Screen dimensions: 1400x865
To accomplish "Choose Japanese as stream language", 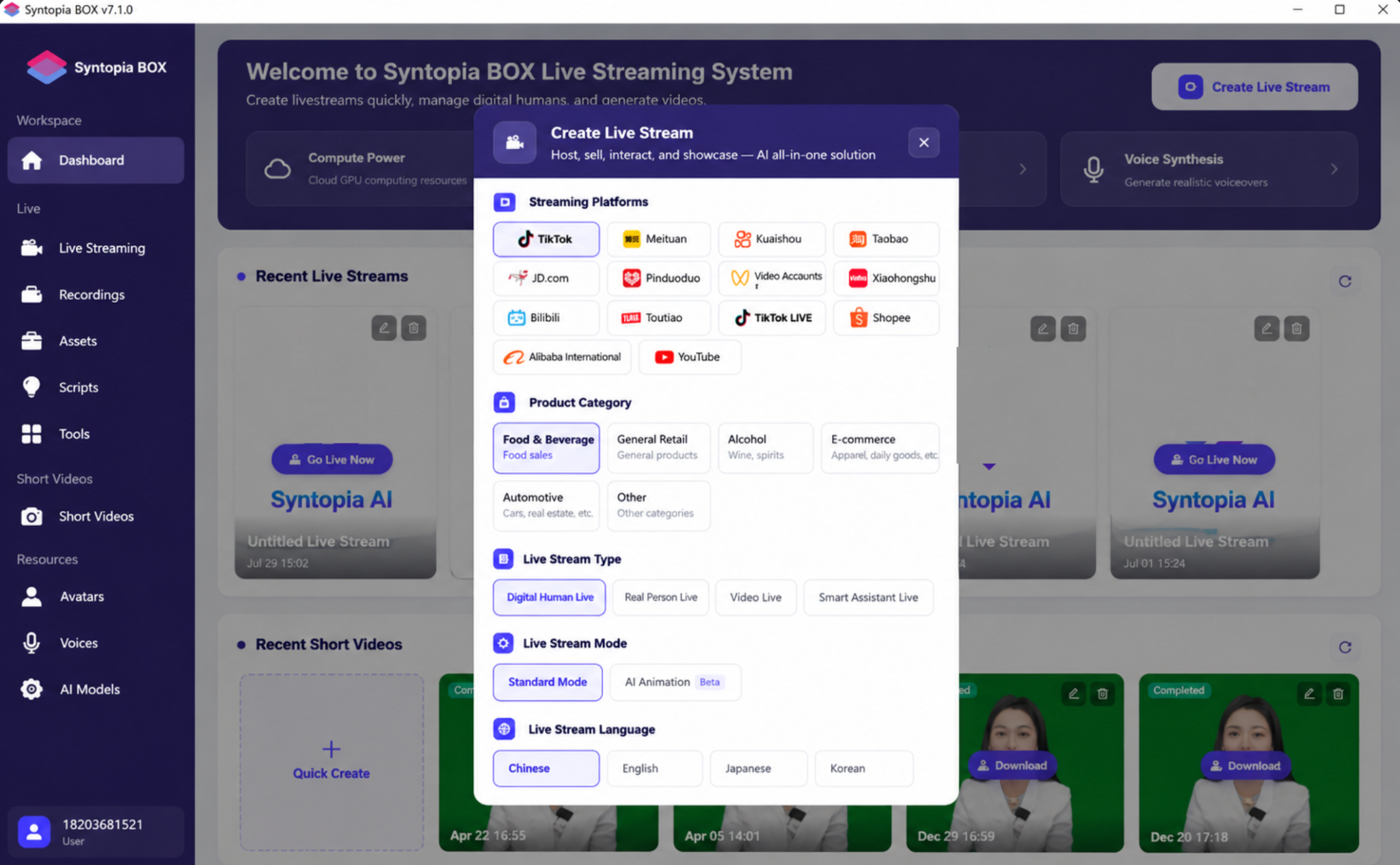I will (758, 768).
